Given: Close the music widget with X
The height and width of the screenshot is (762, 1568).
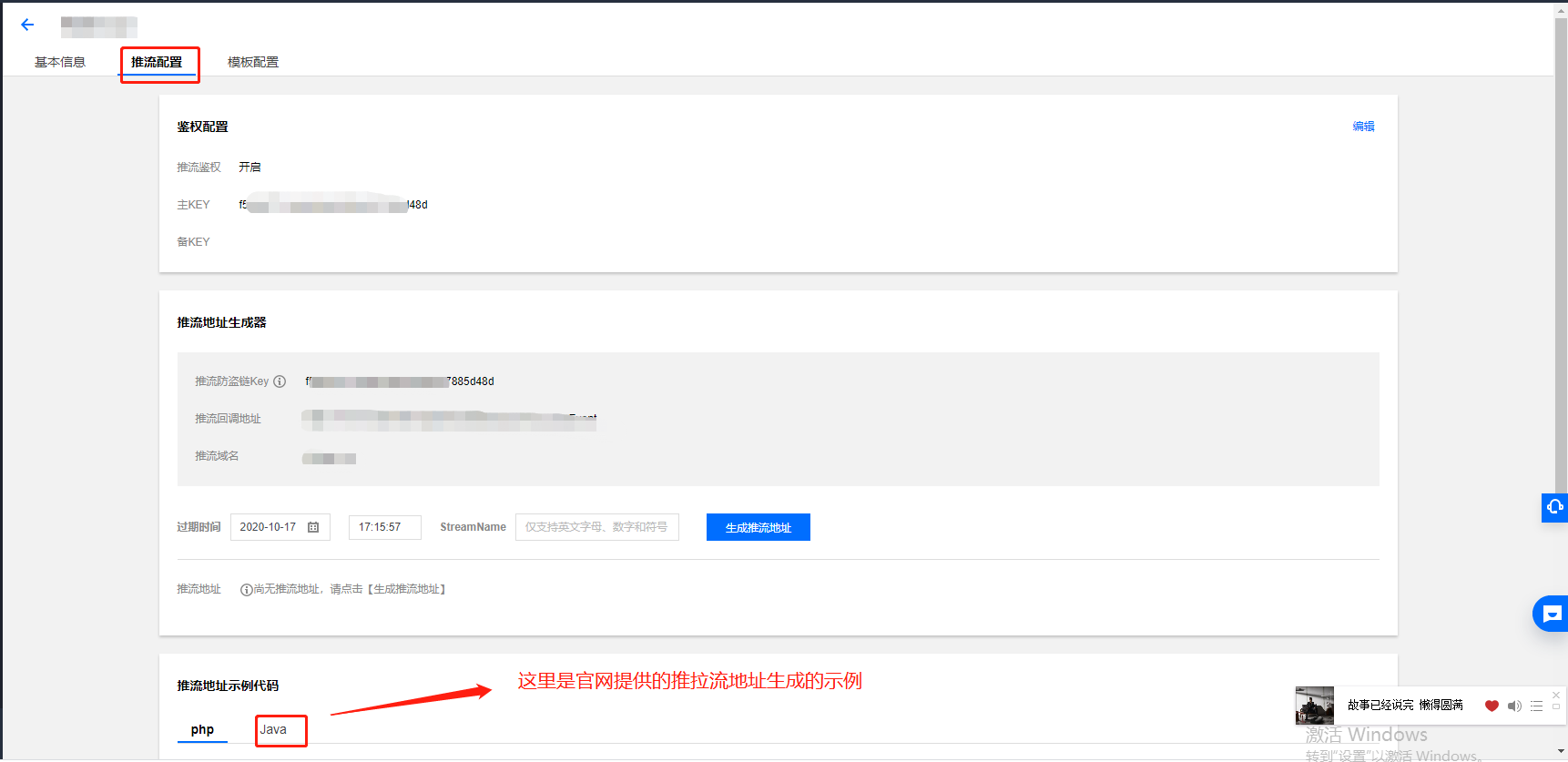Looking at the screenshot, I should pyautogui.click(x=1556, y=696).
